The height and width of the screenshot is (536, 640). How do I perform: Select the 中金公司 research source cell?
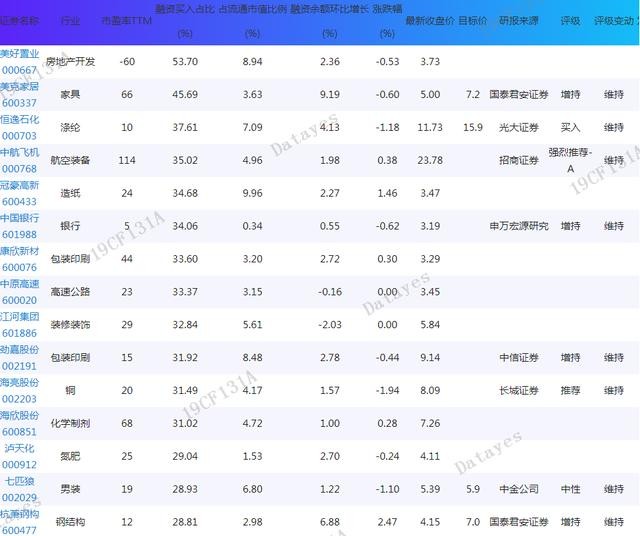(519, 489)
